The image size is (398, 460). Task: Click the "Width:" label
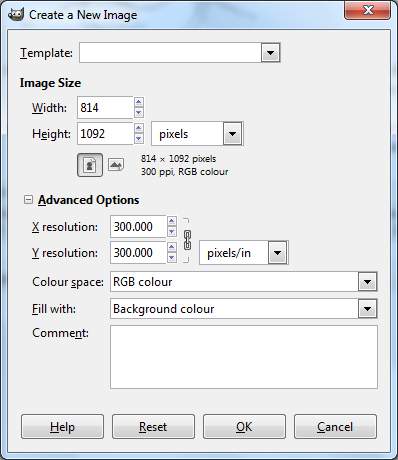[x=49, y=108]
